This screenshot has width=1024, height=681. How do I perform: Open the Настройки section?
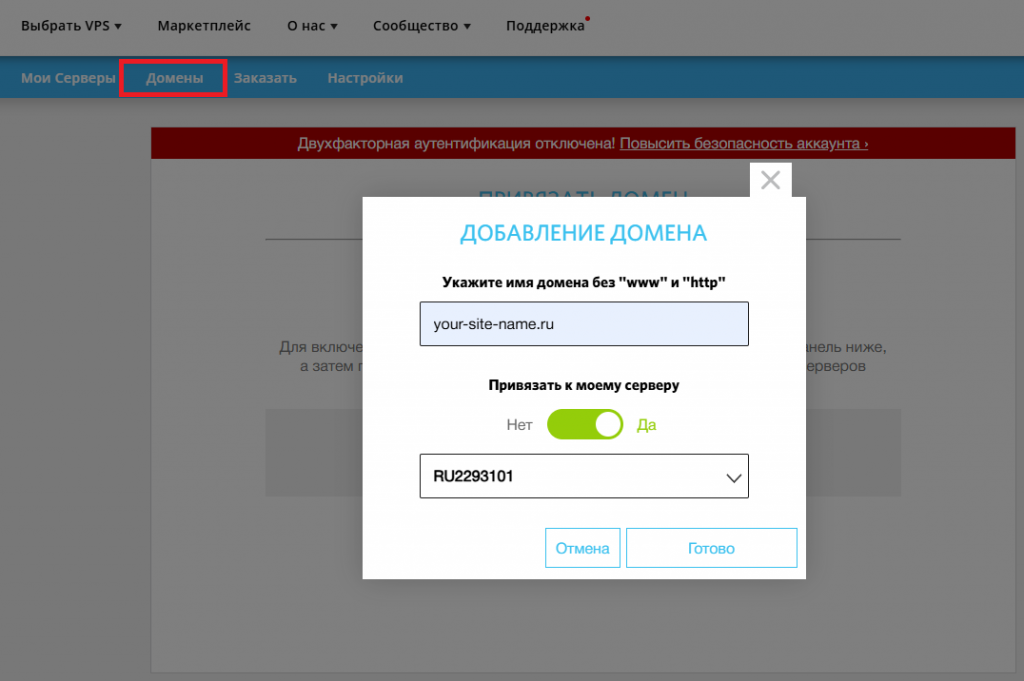(x=364, y=77)
